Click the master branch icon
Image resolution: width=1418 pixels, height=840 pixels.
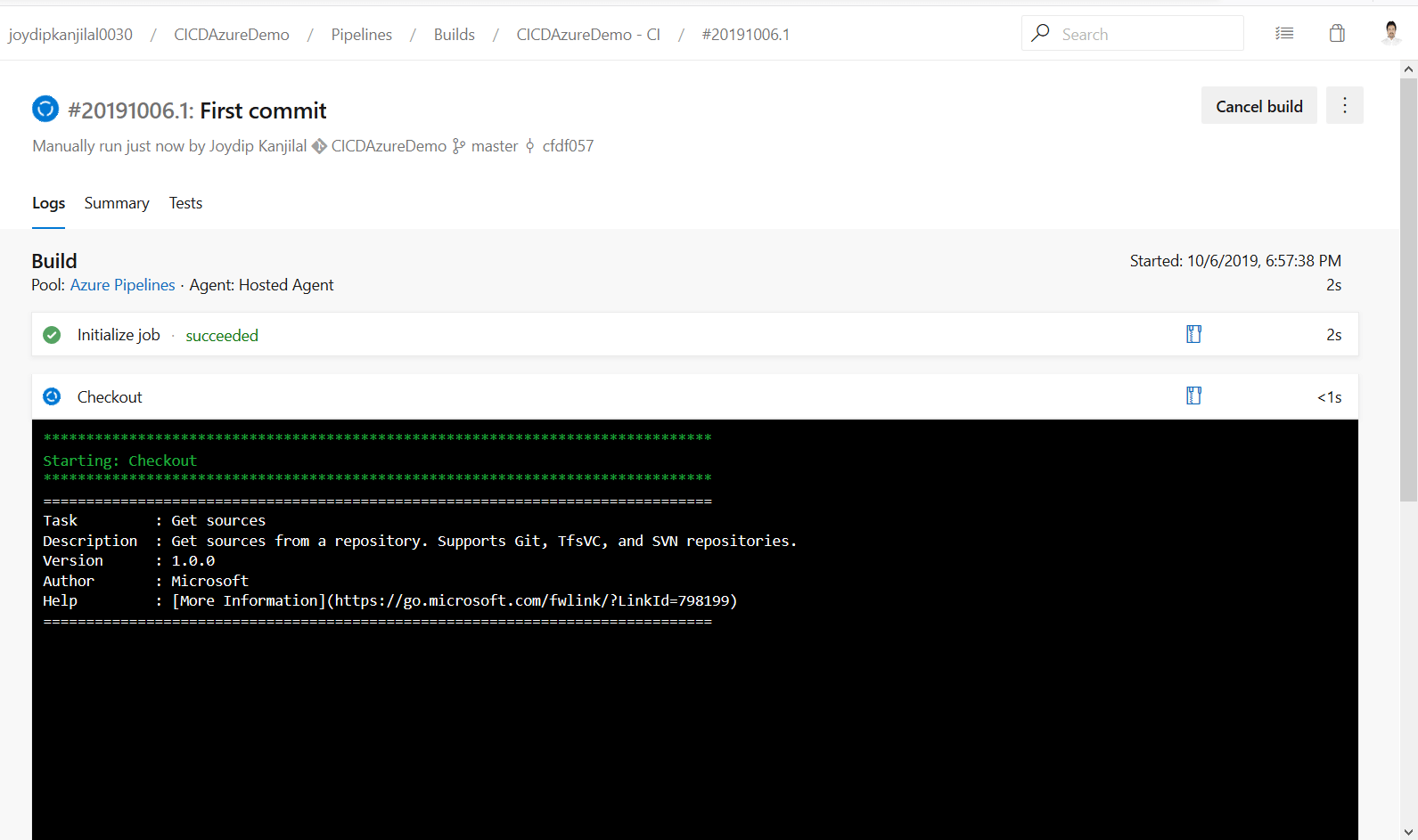pos(459,146)
